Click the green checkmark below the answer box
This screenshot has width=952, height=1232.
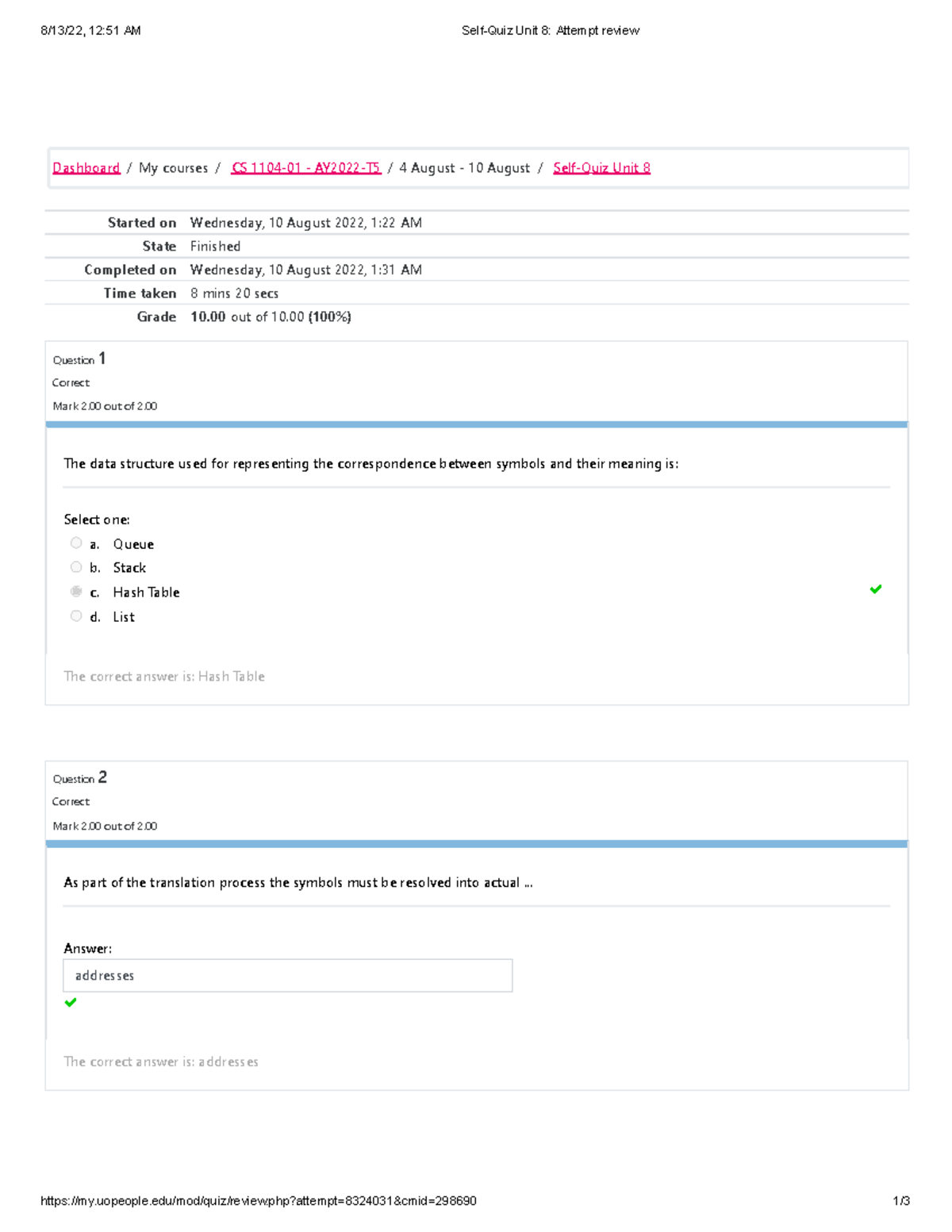pos(71,1003)
